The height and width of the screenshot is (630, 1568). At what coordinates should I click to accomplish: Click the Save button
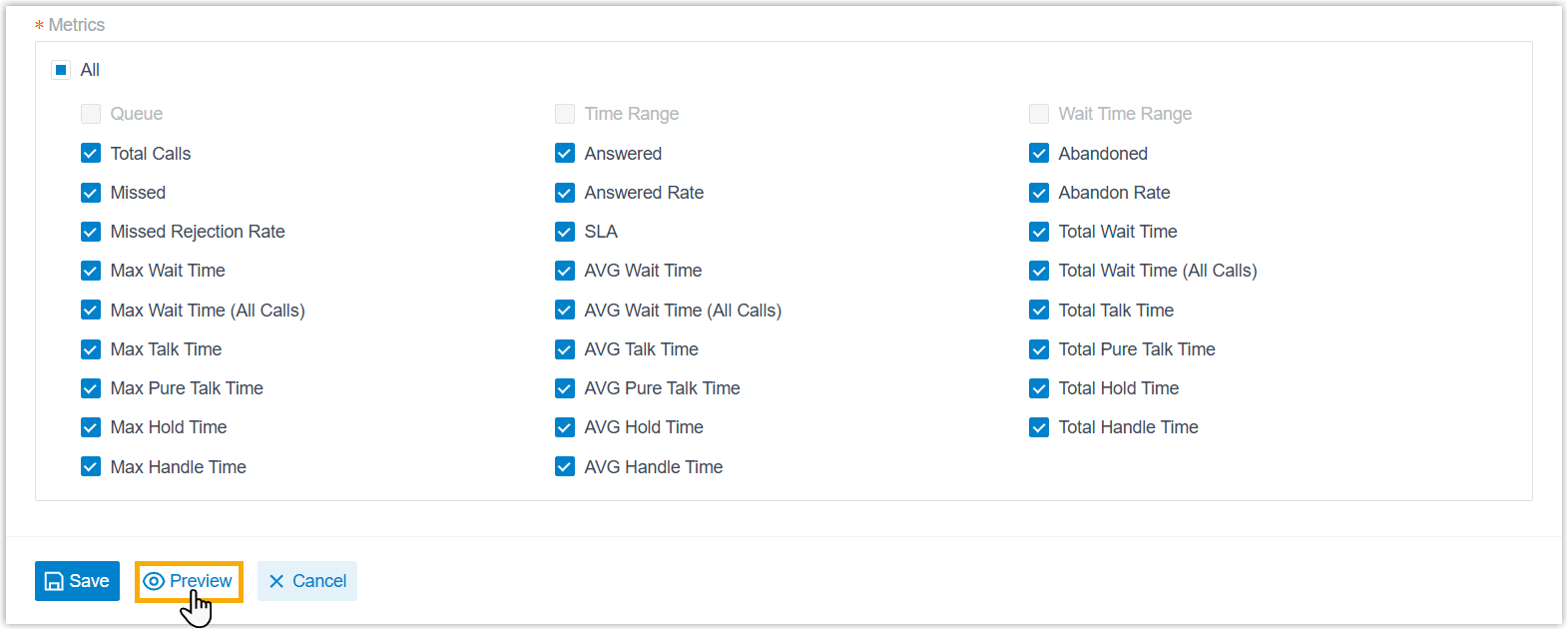tap(77, 581)
